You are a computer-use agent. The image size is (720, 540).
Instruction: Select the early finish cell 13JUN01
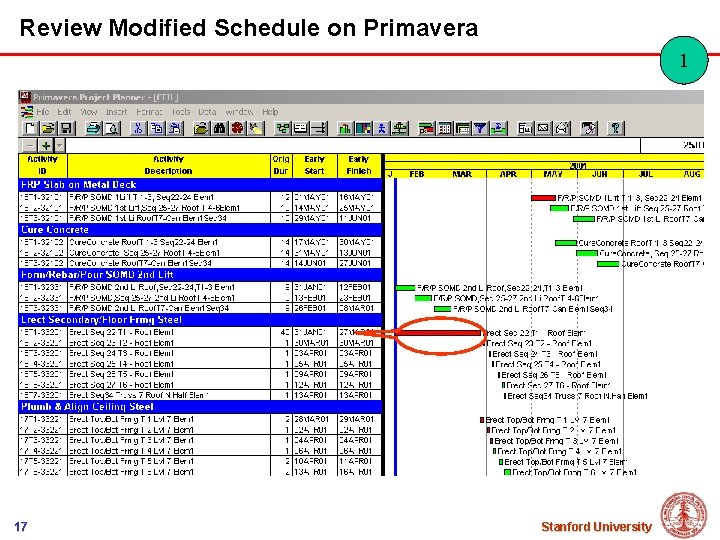tap(359, 253)
